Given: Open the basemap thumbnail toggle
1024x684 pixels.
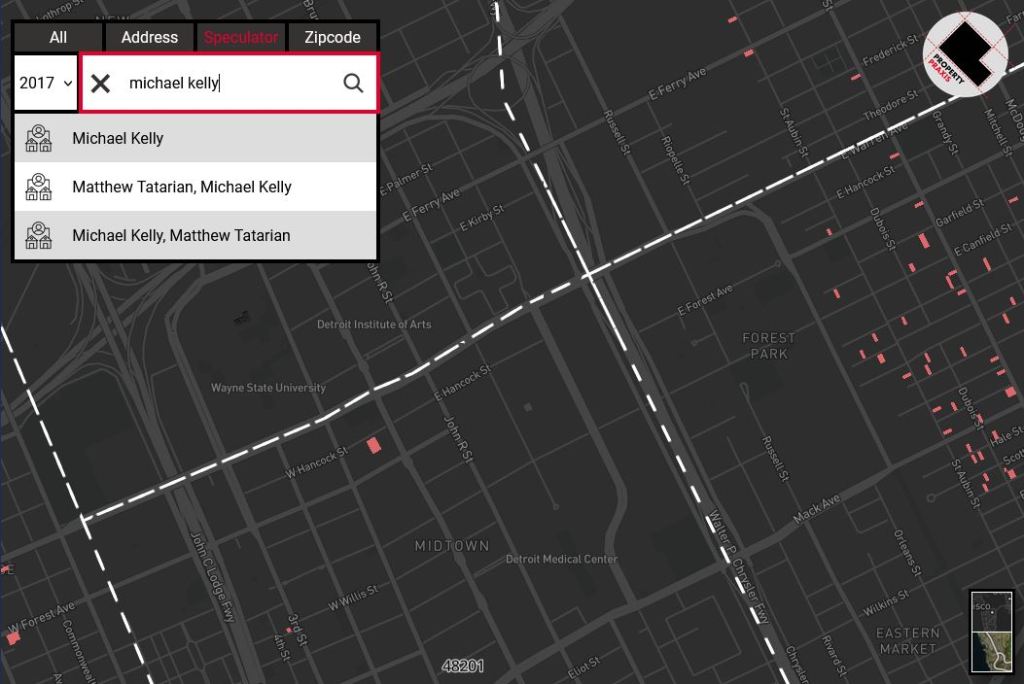Looking at the screenshot, I should [991, 631].
